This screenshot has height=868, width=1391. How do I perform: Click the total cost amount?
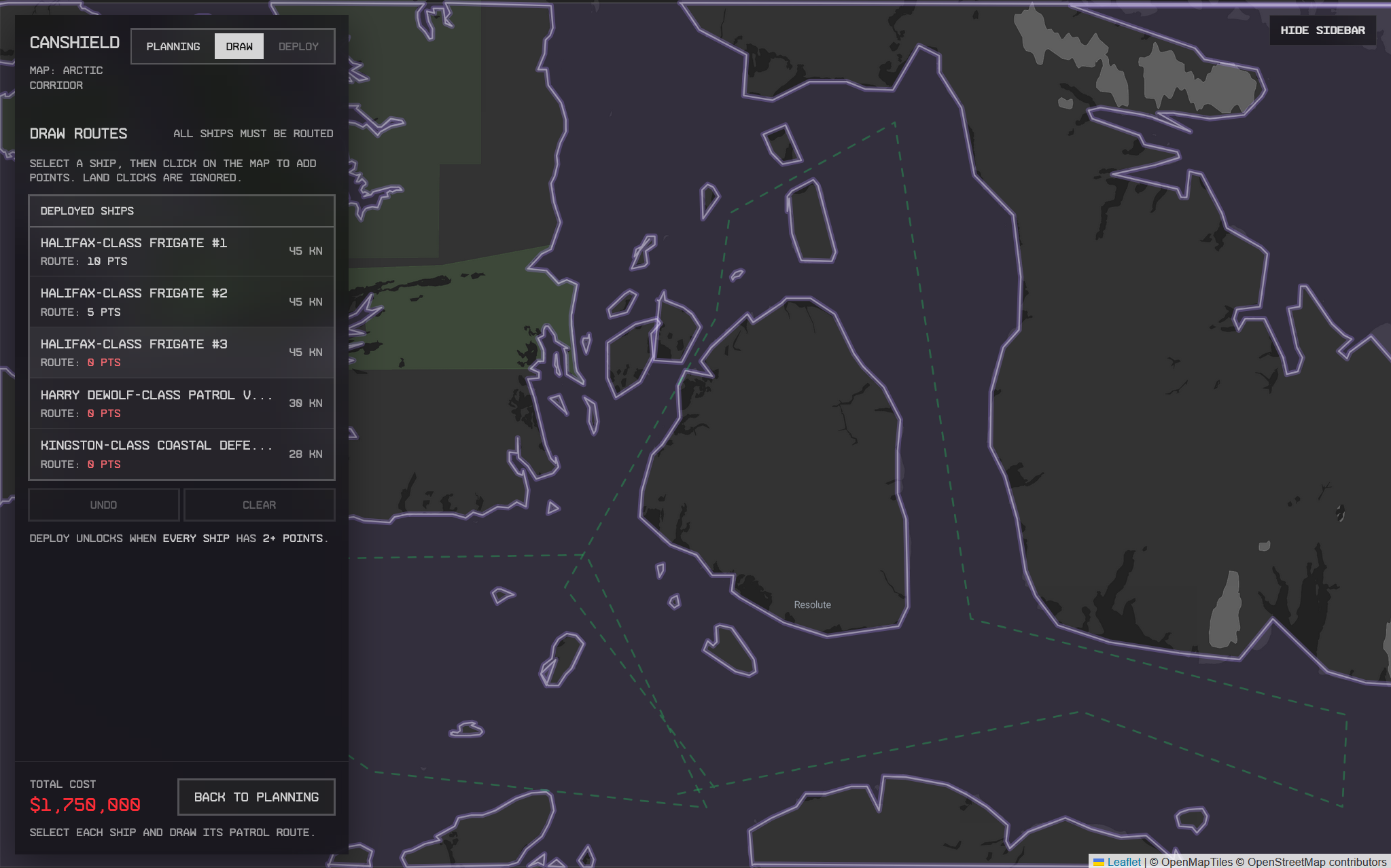click(x=85, y=805)
